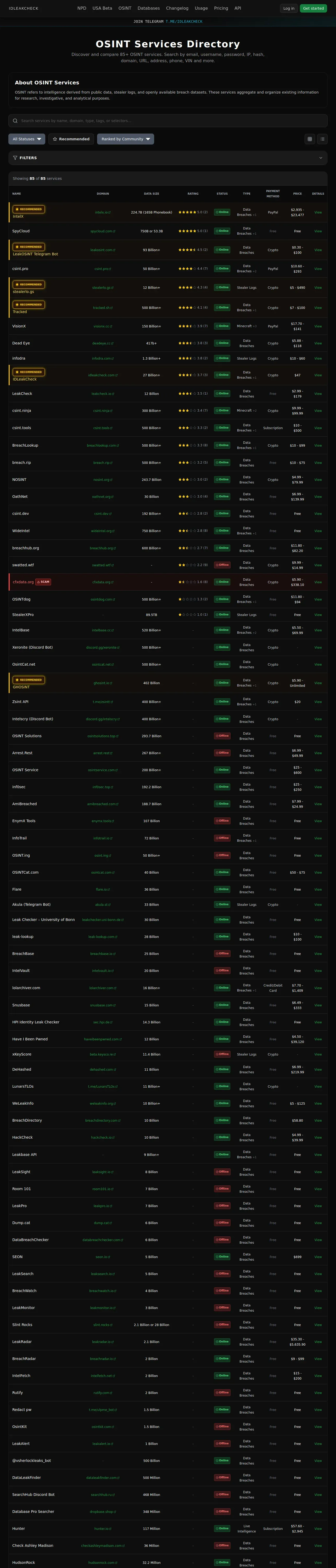Image resolution: width=336 pixels, height=1568 pixels.
Task: Open the T.ME/IDLEAKCHECK Telegram link
Action: 184,21
